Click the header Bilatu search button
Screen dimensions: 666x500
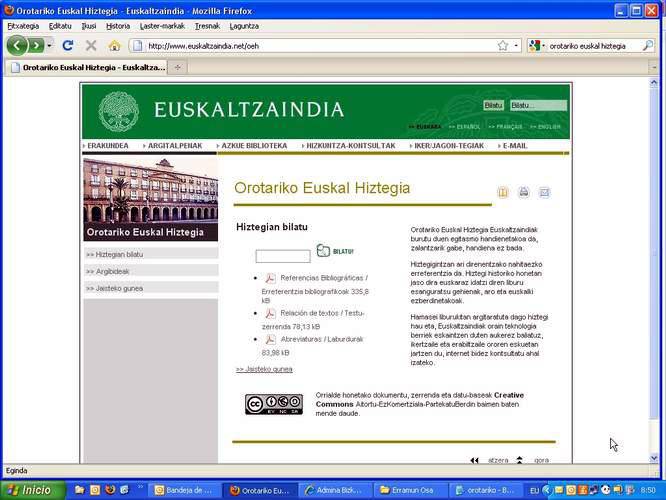(493, 105)
